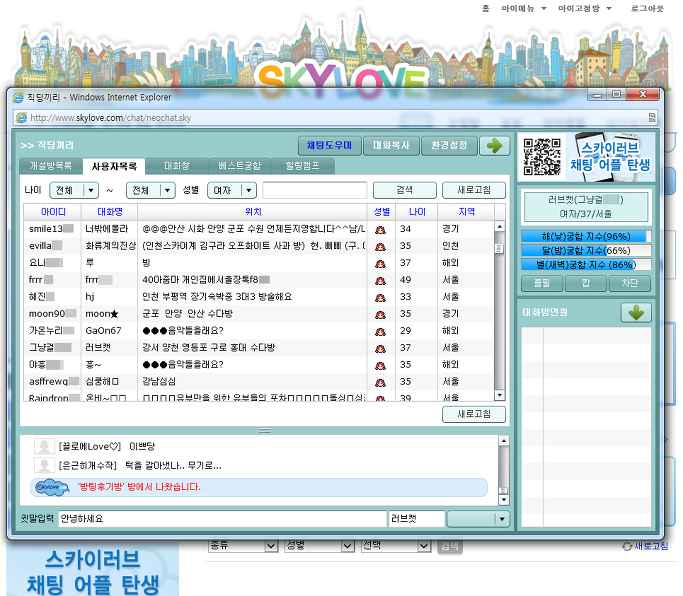Click the 너밖에몰라 nickname cell
Screen dimensions: 683x596
click(x=109, y=229)
